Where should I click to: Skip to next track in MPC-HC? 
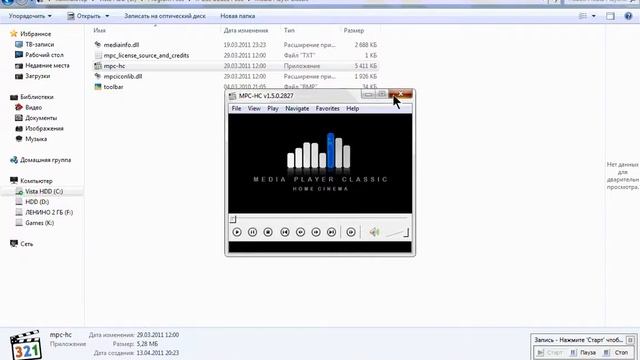[x=331, y=232]
